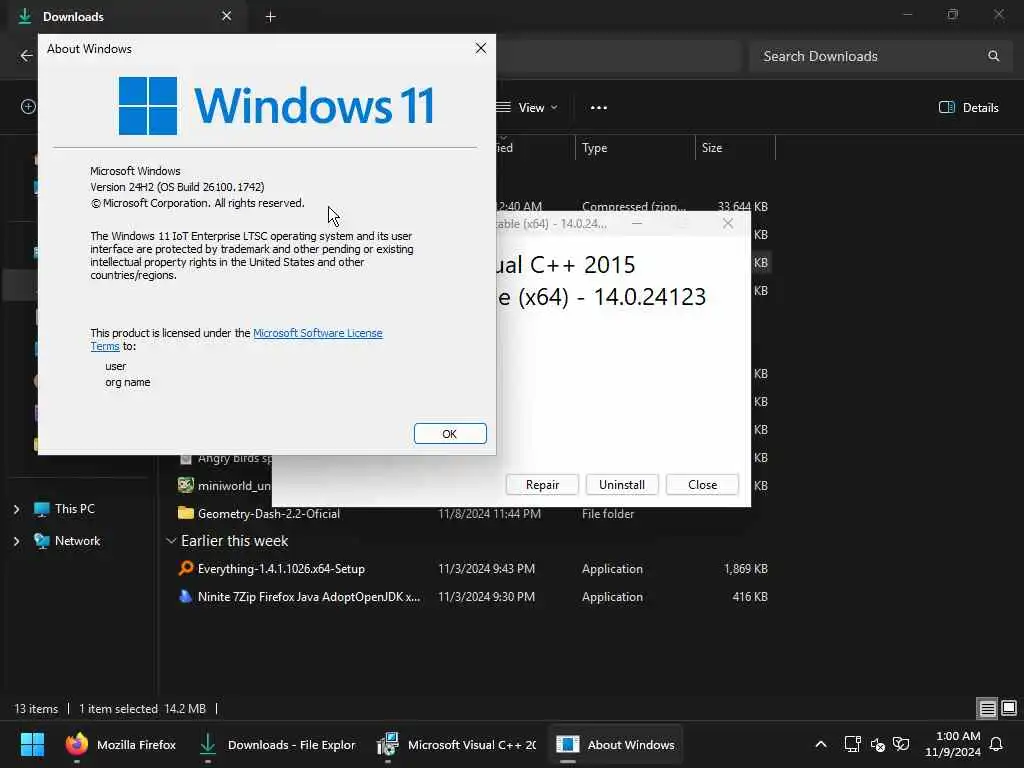Image resolution: width=1024 pixels, height=768 pixels.
Task: Click 11/3/2024 9:30 PM date cell
Action: pos(487,597)
